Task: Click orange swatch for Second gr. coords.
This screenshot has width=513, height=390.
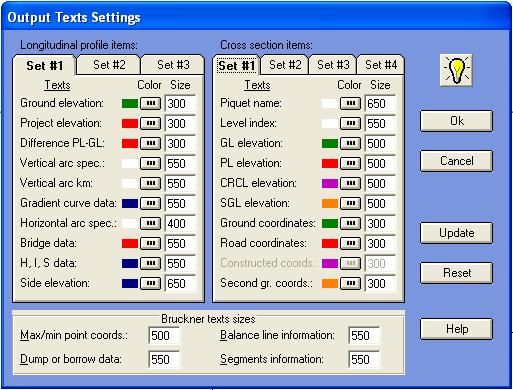Action: tap(330, 284)
